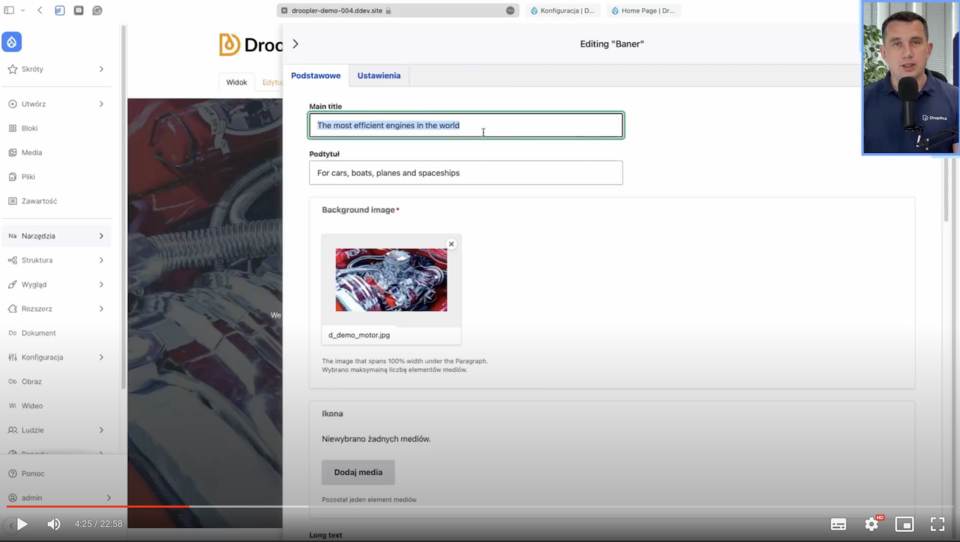Click the d_demo_motor.jpg thumbnail
960x542 pixels.
pyautogui.click(x=391, y=280)
